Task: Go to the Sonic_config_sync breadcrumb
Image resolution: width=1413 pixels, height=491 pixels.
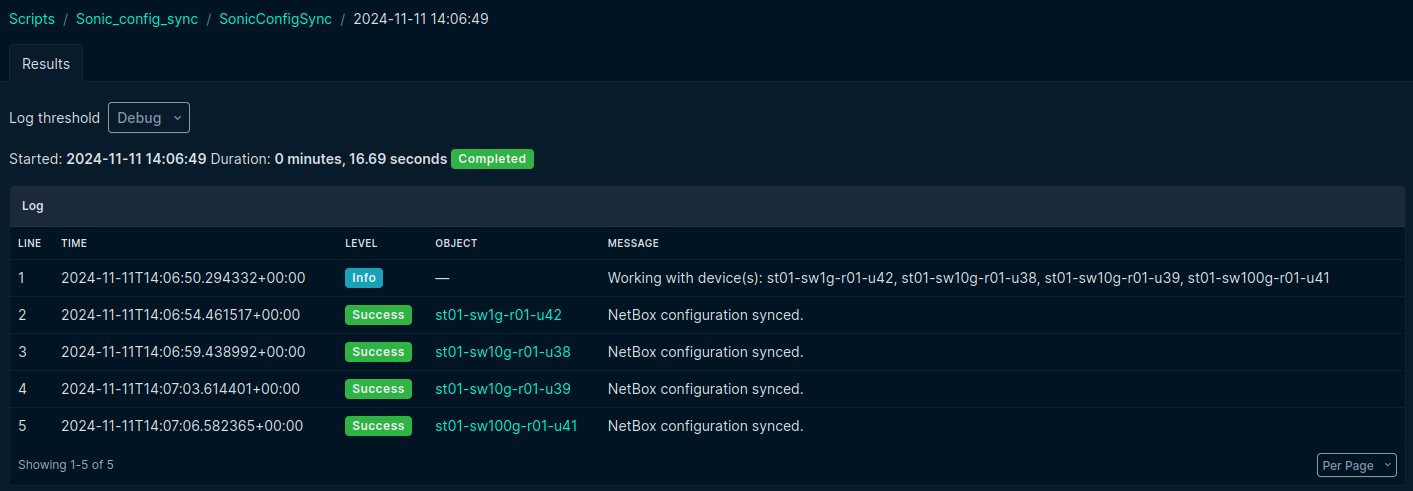Action: click(137, 19)
